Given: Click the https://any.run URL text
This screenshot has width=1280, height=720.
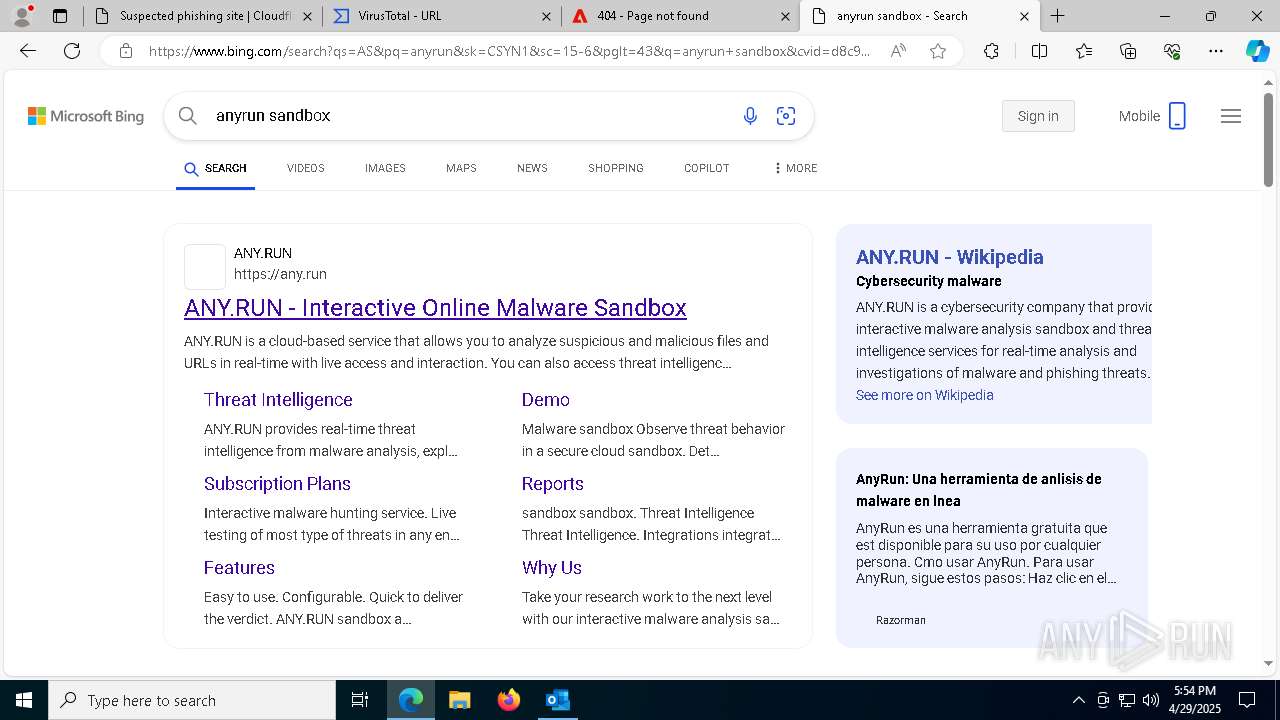Looking at the screenshot, I should pos(280,274).
